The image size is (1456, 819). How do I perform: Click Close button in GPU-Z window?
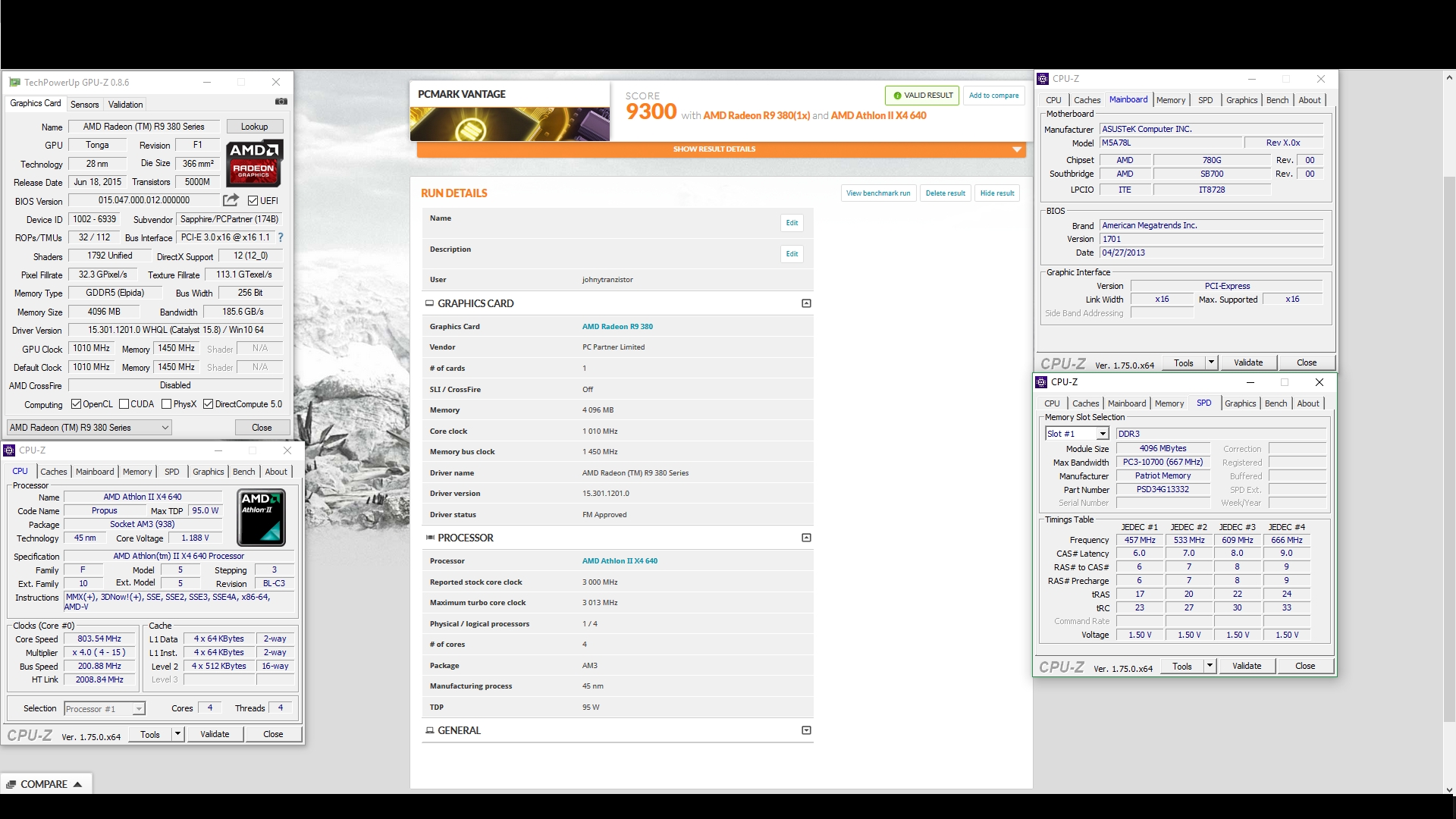262,428
